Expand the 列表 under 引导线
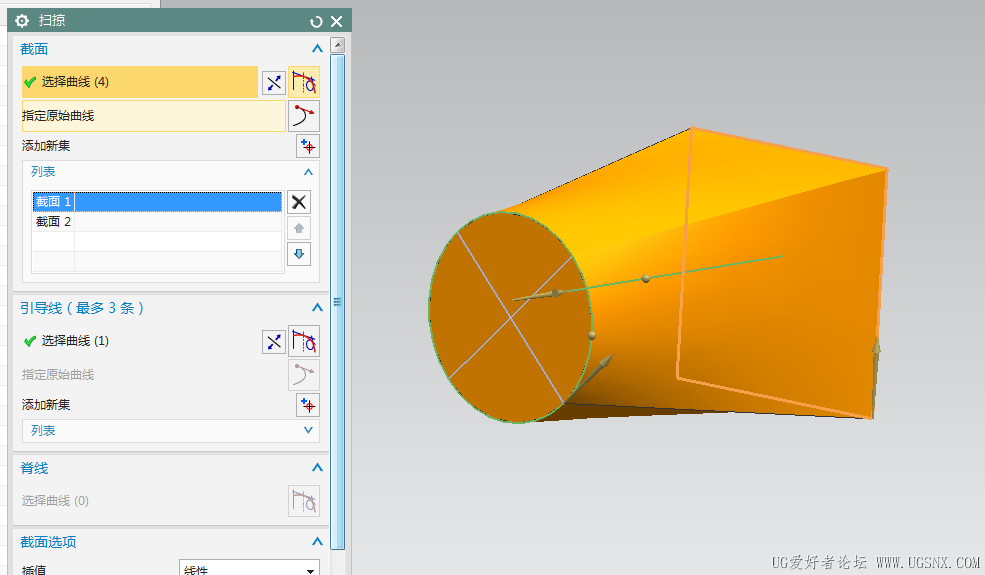 click(308, 431)
